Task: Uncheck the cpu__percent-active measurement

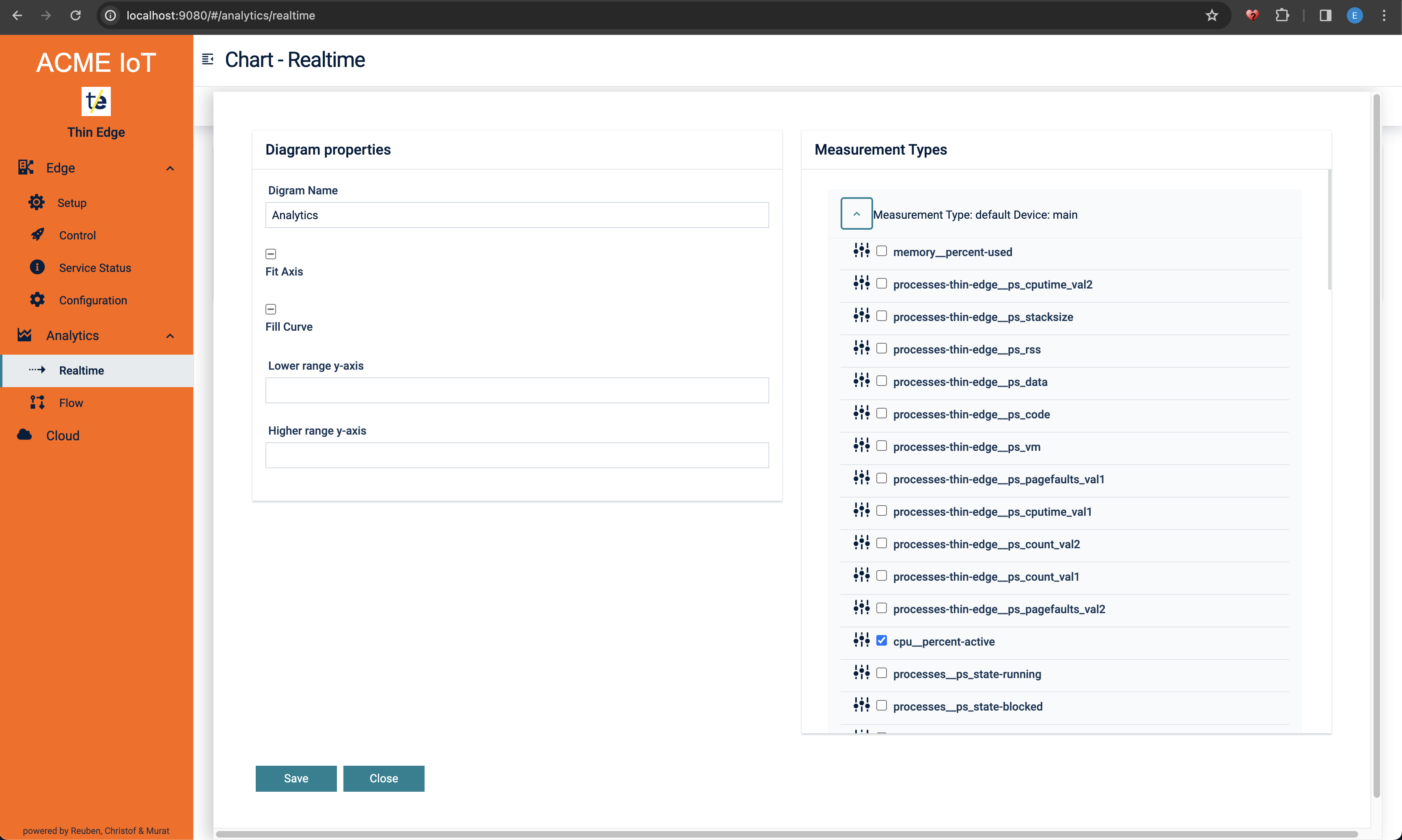Action: point(881,640)
